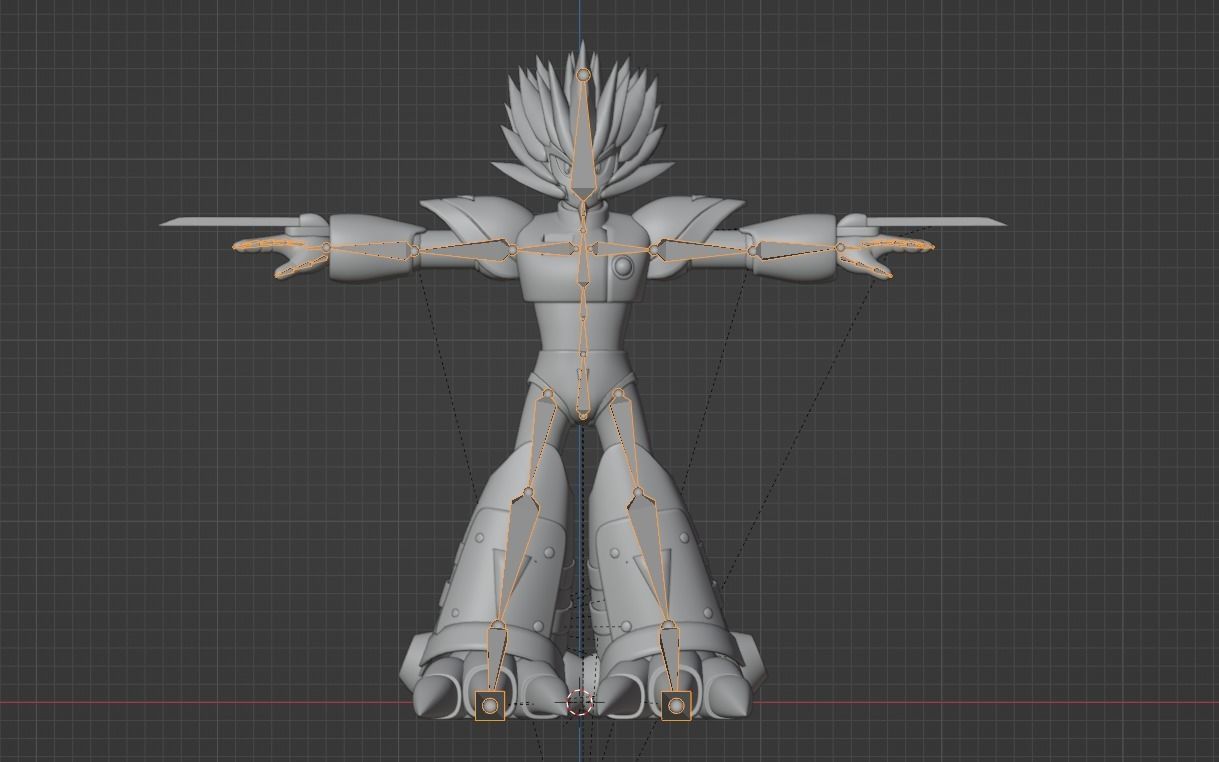The height and width of the screenshot is (762, 1219).
Task: Select the square foot control on screen-left
Action: click(x=490, y=705)
